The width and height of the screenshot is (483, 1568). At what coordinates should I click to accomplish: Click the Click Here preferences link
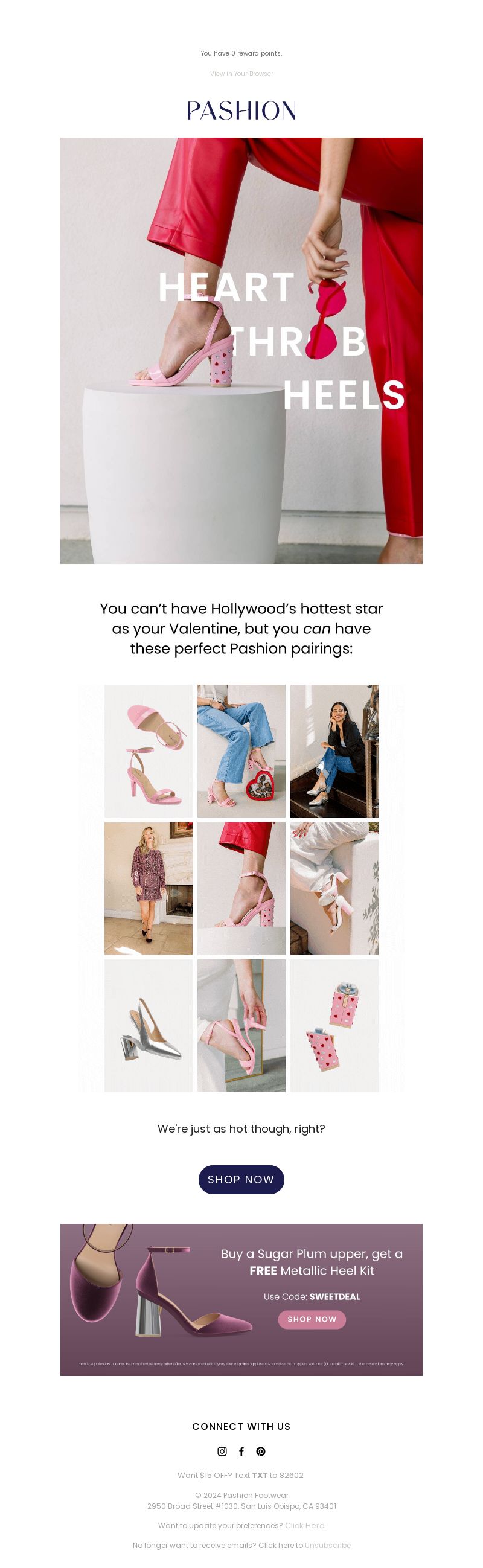[304, 1525]
